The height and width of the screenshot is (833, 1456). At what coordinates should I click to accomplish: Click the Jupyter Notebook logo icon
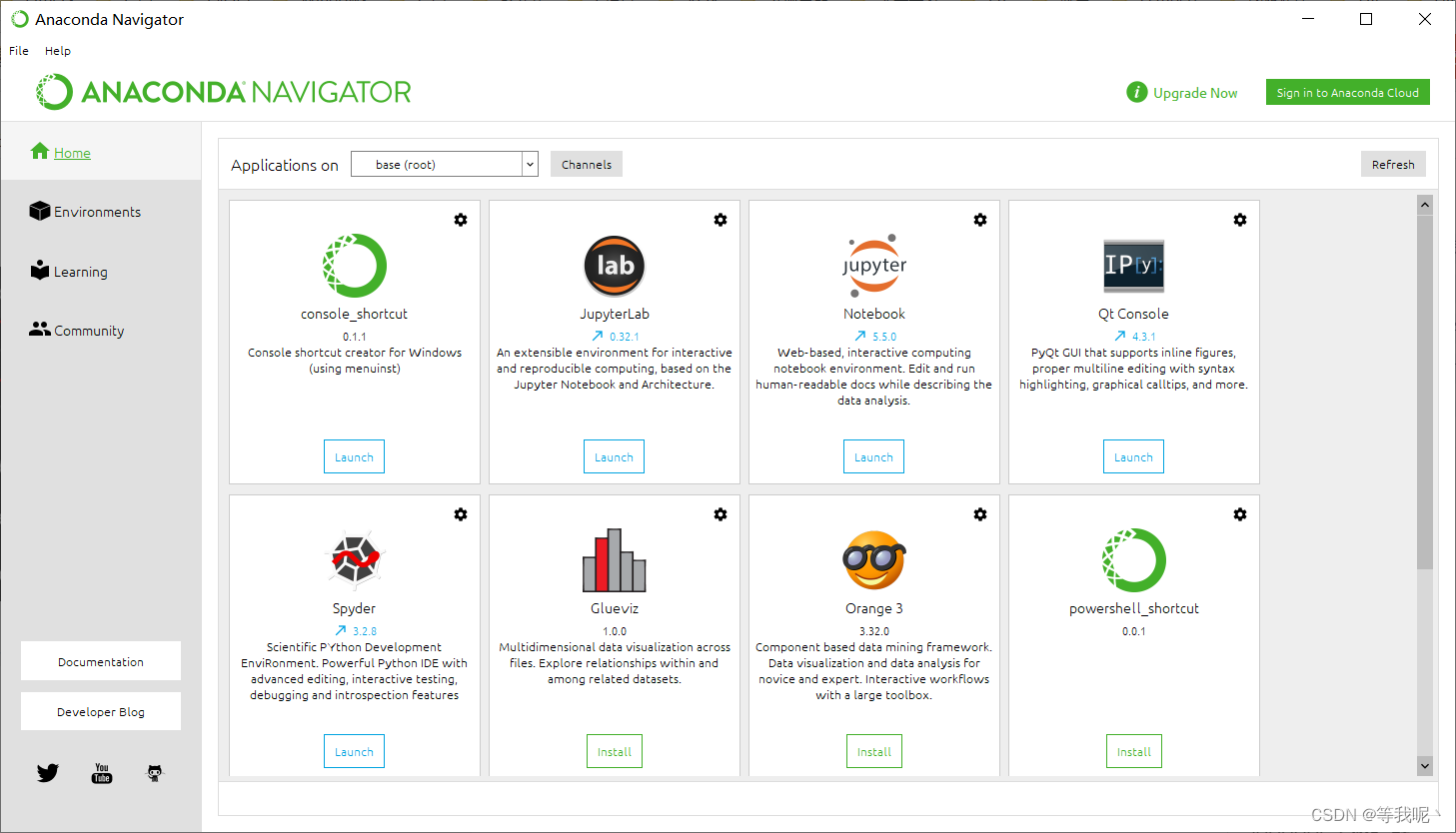click(x=874, y=266)
